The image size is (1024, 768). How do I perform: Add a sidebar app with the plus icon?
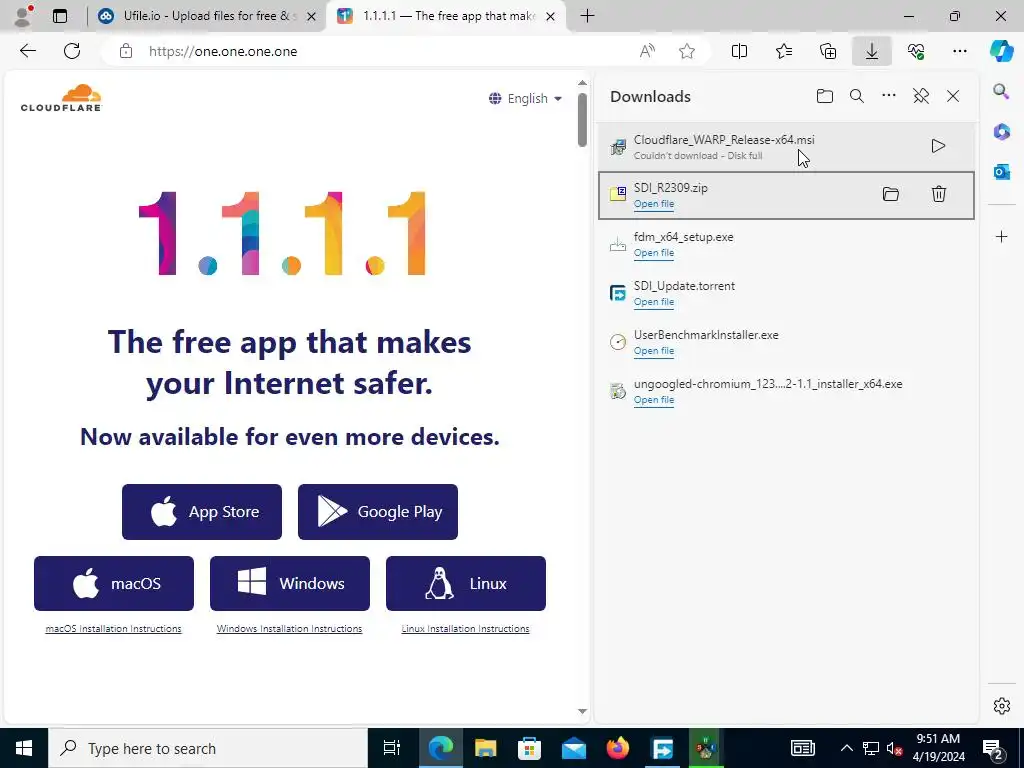pos(1001,236)
